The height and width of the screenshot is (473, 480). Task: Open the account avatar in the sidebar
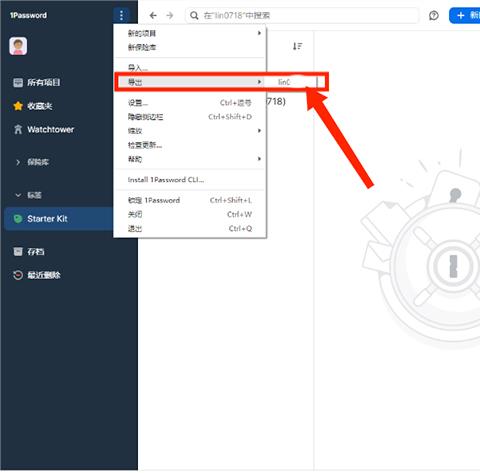[x=18, y=46]
